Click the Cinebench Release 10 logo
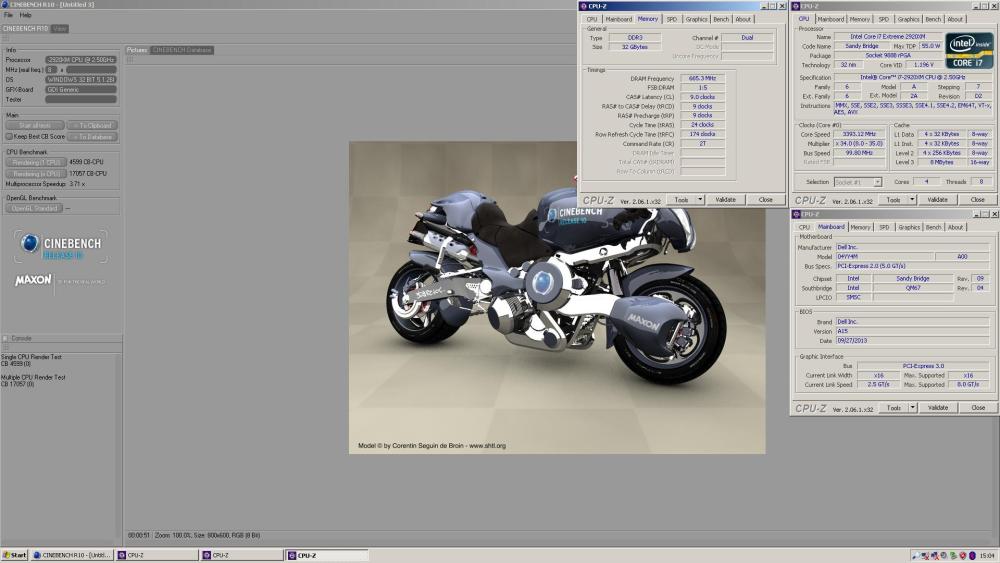The width and height of the screenshot is (1000, 563). tap(61, 247)
